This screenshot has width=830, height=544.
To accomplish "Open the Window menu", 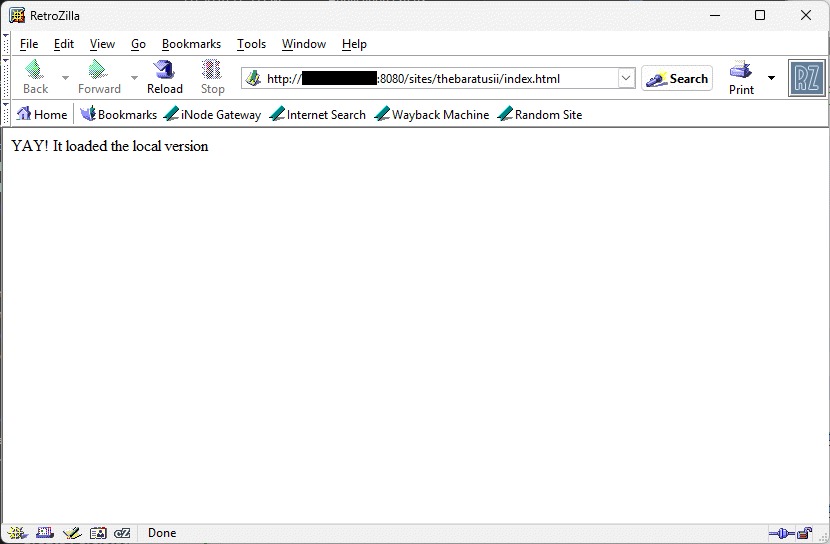I will coord(303,44).
